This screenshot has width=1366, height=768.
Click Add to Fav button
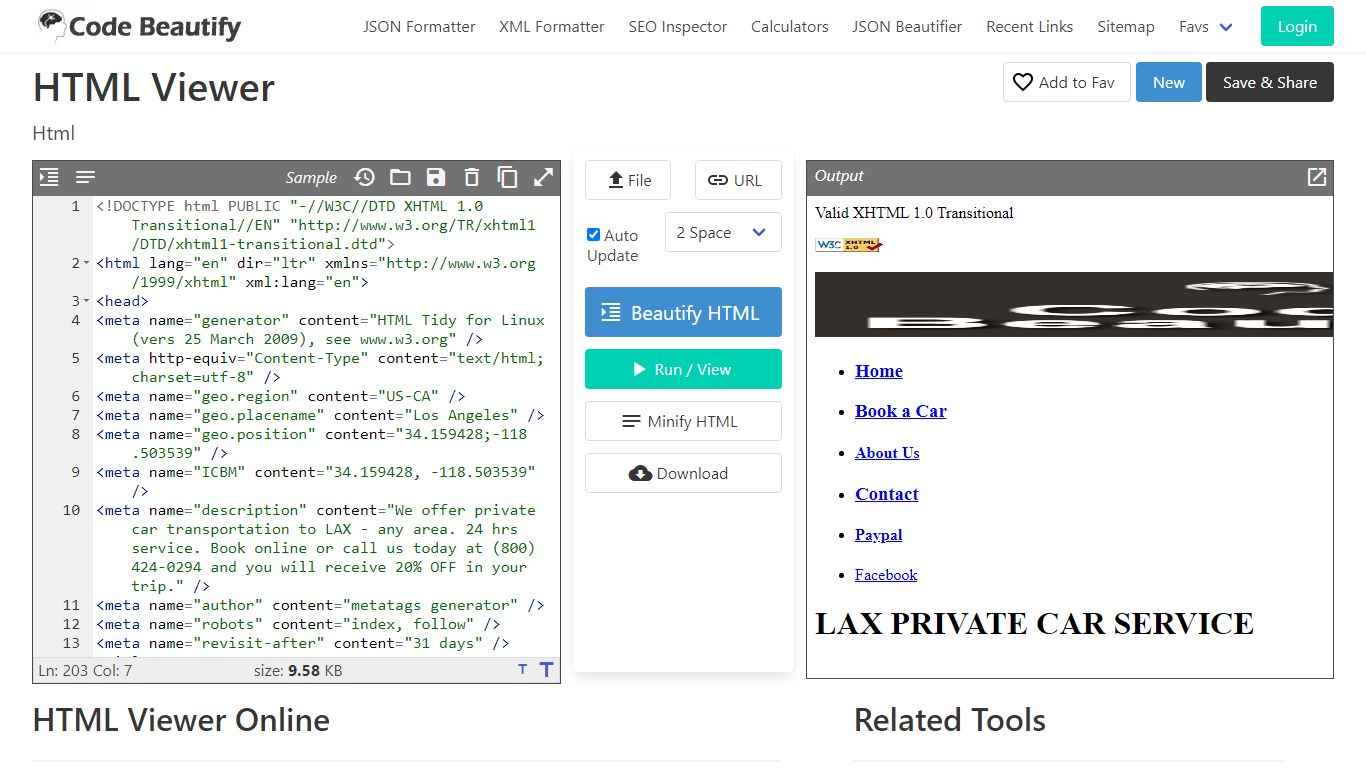1066,82
